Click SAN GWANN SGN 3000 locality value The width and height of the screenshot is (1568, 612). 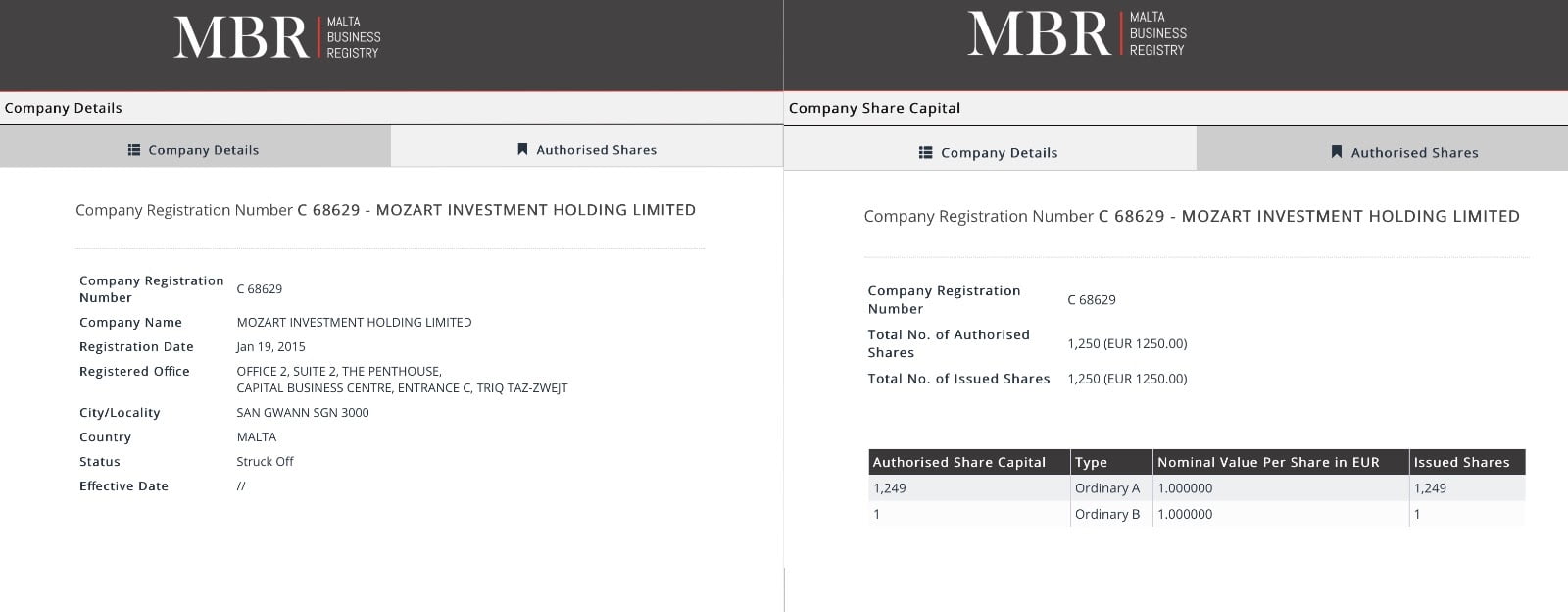coord(303,413)
